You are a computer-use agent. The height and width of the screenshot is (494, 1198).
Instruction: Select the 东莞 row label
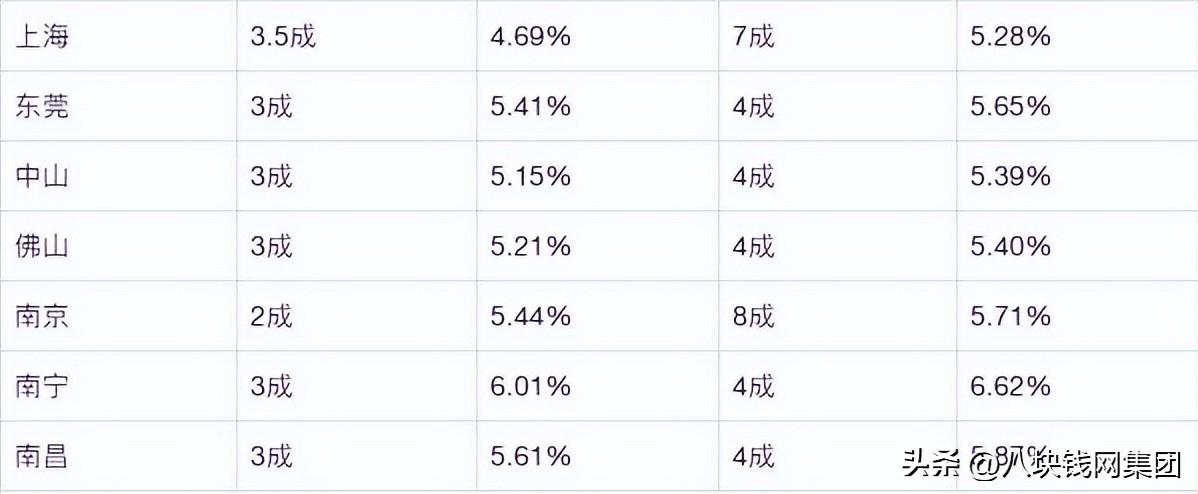tap(42, 107)
